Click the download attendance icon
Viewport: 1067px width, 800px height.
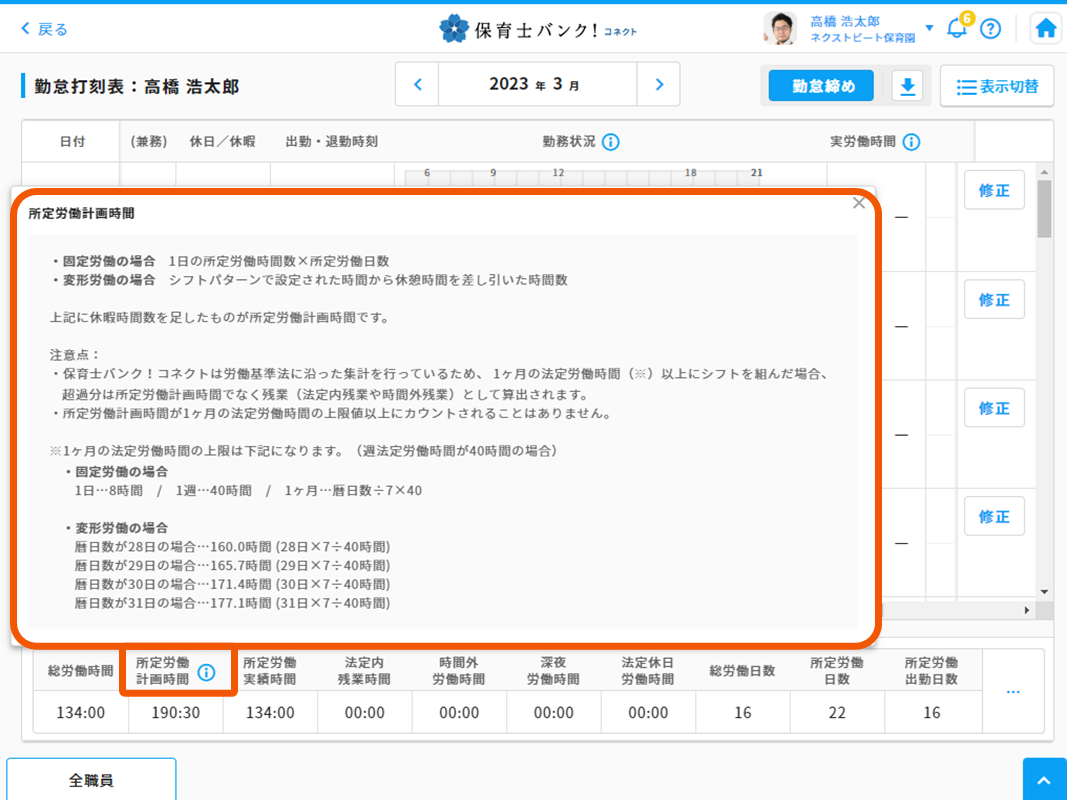907,87
